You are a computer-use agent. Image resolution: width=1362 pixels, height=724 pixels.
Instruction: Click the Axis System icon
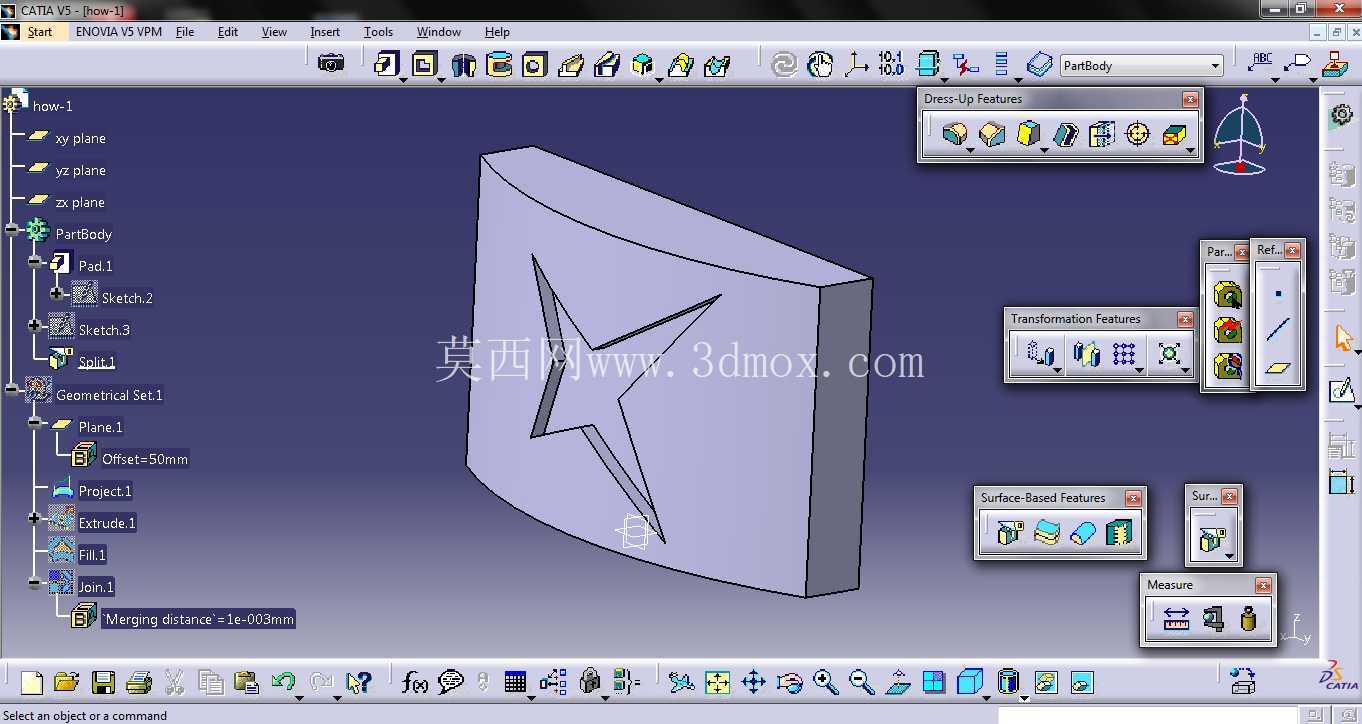point(856,65)
